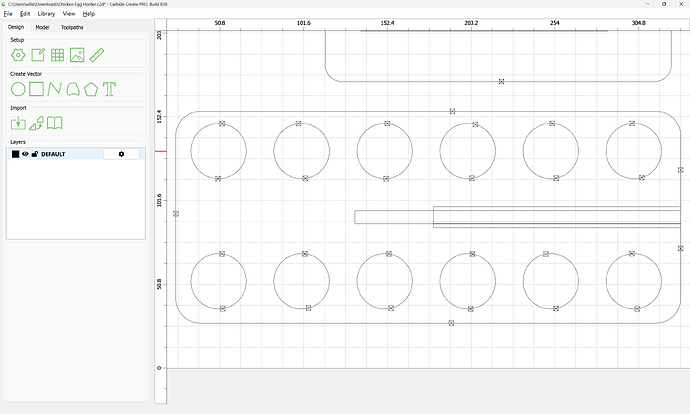
Task: Click the Import file icon
Action: 18,123
